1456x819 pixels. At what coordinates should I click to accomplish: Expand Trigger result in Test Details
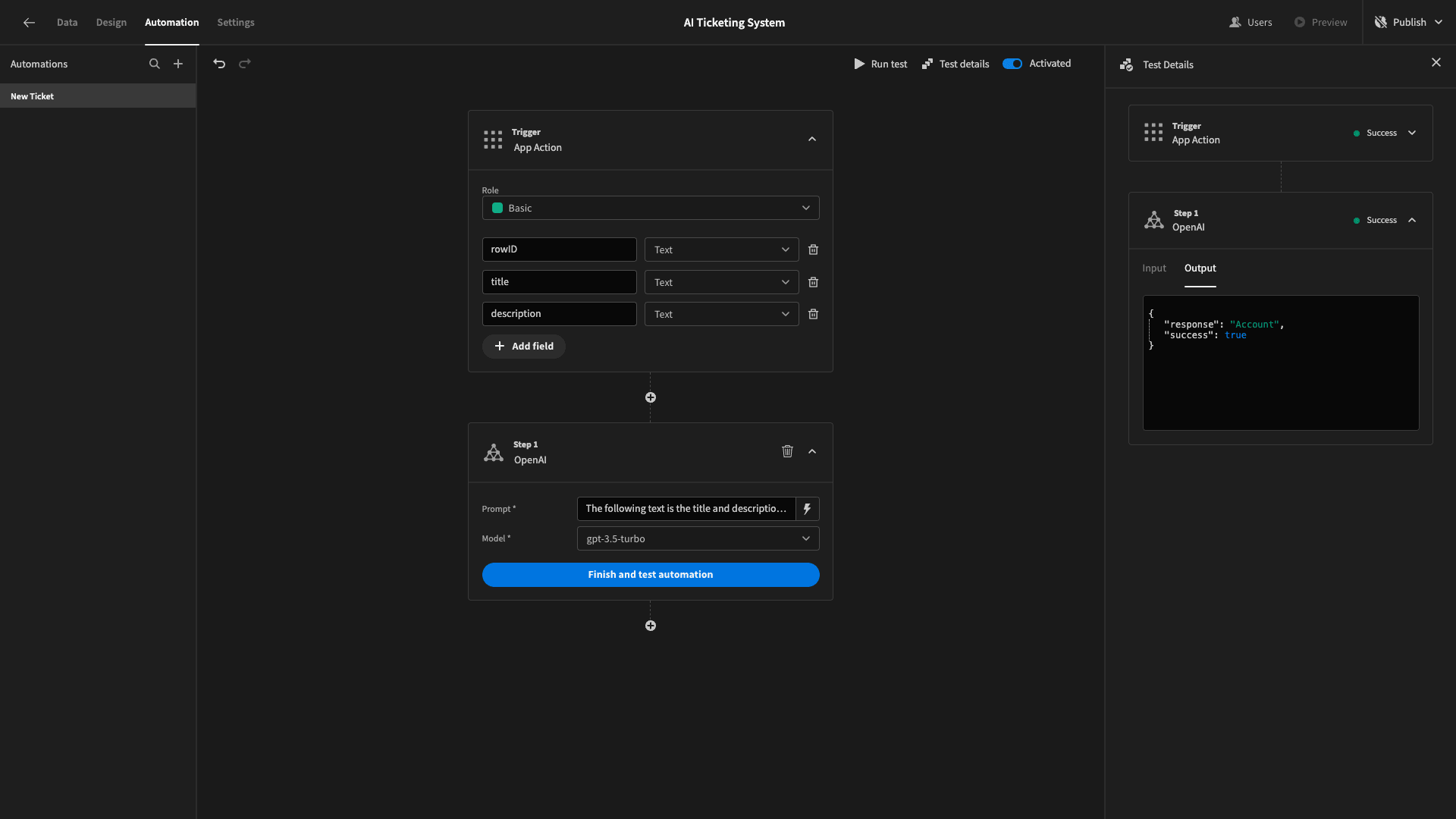pos(1412,133)
